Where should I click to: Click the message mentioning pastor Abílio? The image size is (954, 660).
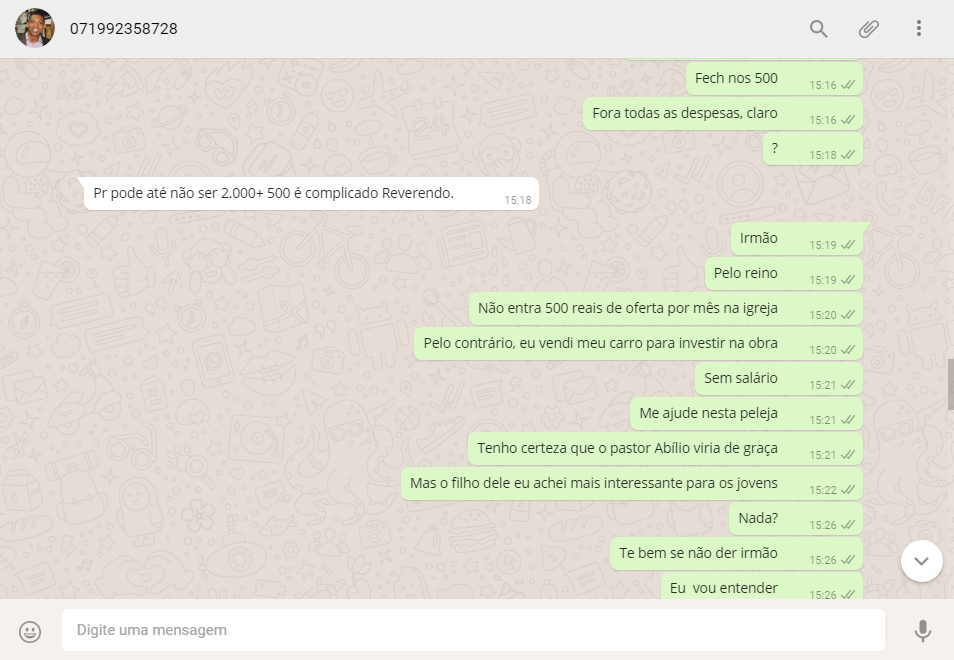tap(666, 449)
